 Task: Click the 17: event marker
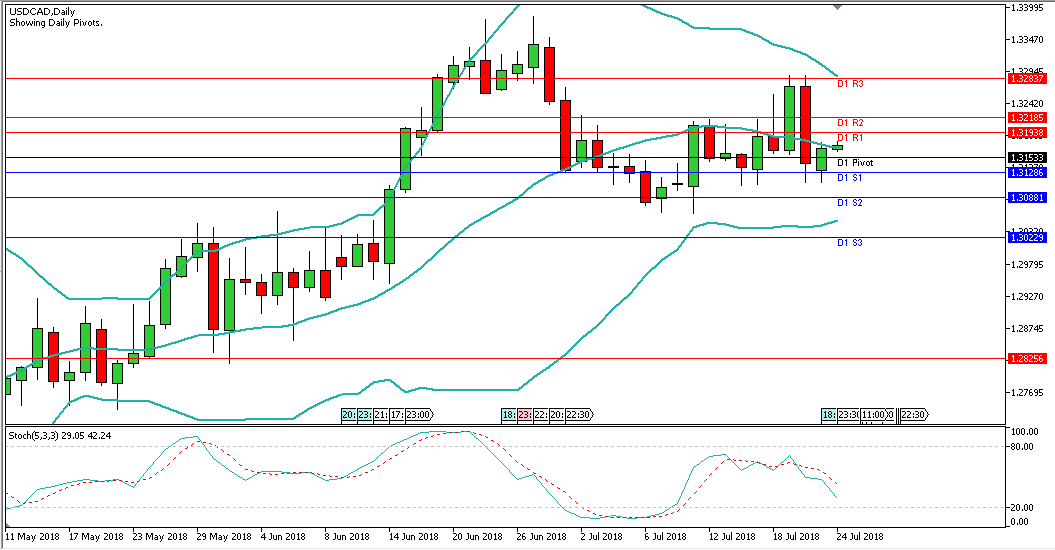point(396,414)
